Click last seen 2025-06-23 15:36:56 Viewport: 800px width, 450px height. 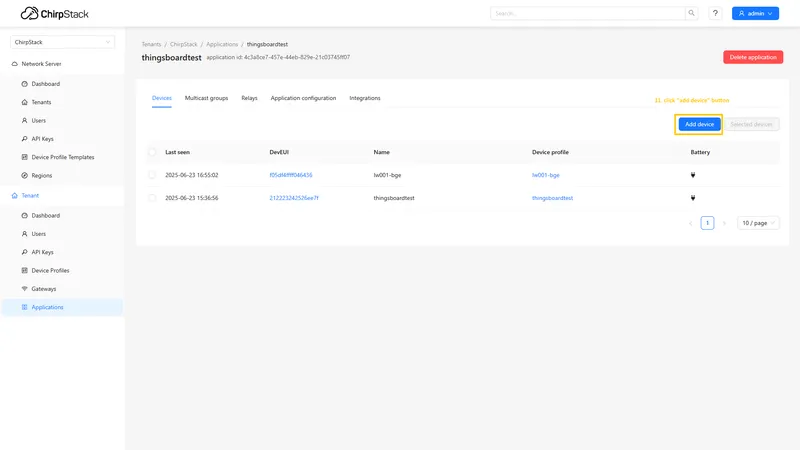tap(192, 198)
